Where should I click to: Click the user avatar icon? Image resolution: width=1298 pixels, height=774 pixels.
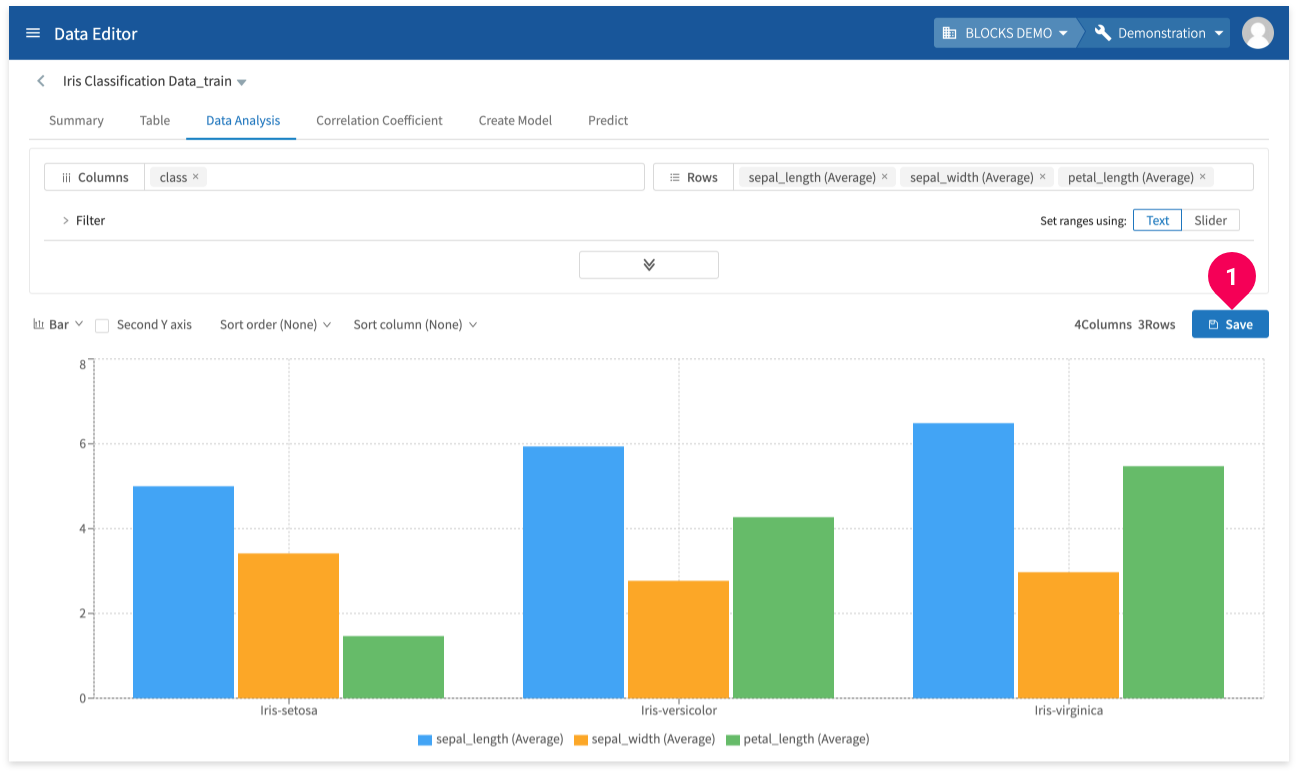[x=1257, y=33]
